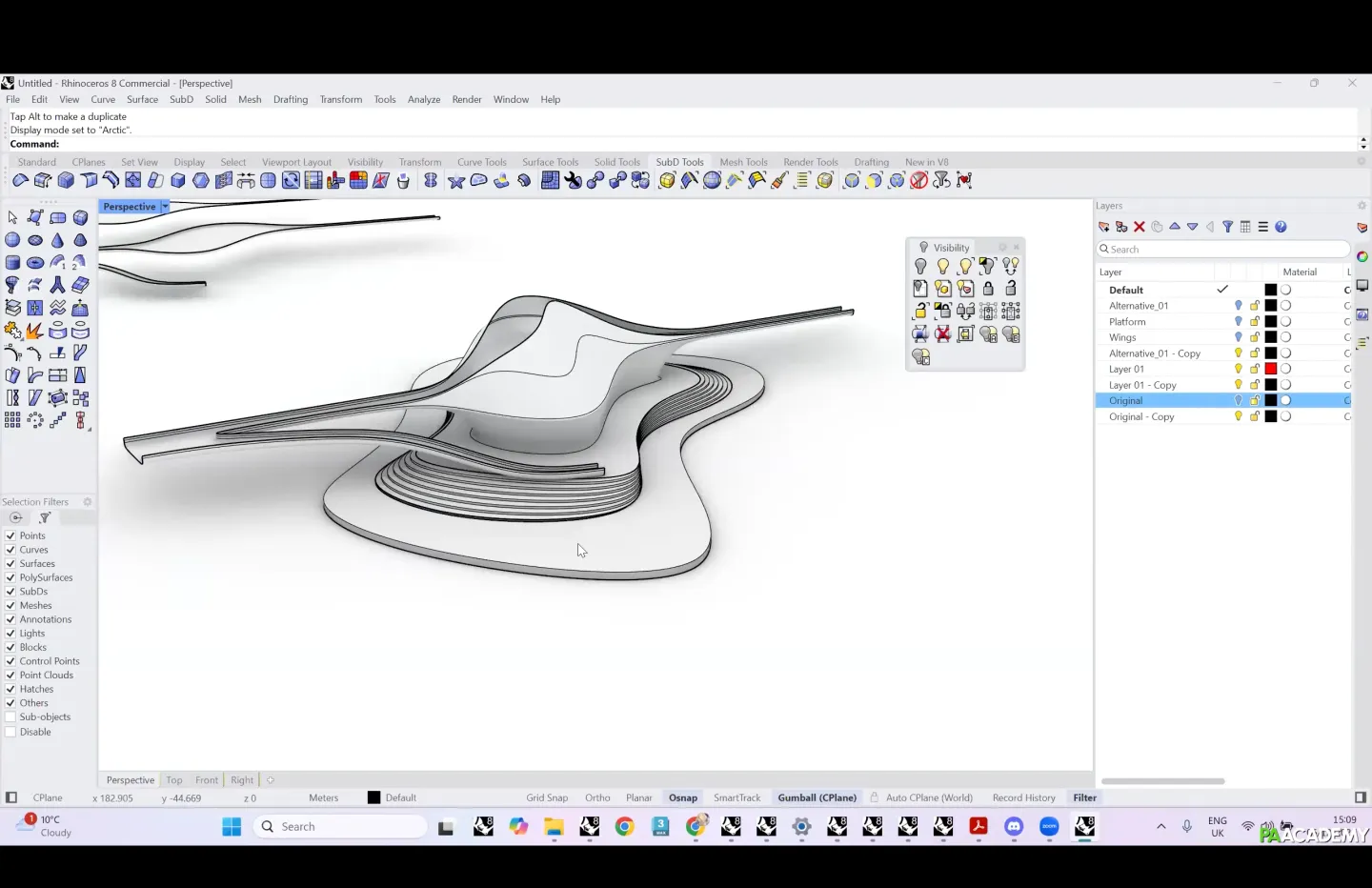Toggle the SubDs selection filter checkbox
Viewport: 1372px width, 888px height.
click(x=10, y=592)
